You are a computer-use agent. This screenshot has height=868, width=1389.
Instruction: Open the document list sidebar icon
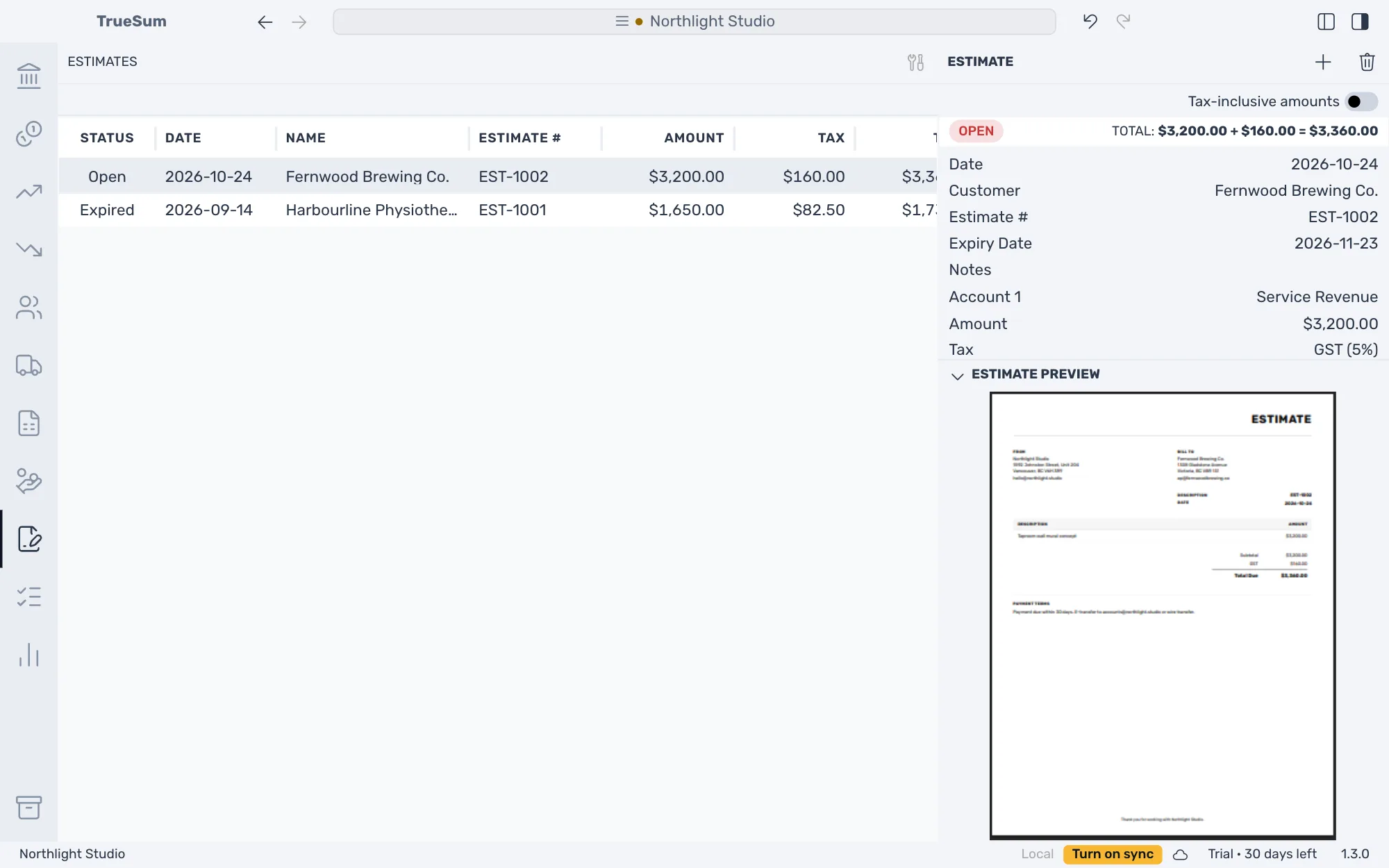click(28, 423)
